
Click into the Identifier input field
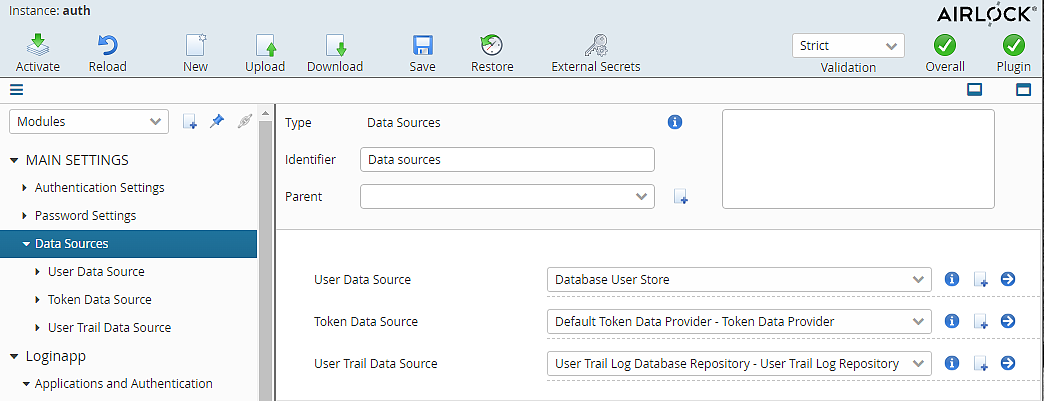click(x=507, y=160)
